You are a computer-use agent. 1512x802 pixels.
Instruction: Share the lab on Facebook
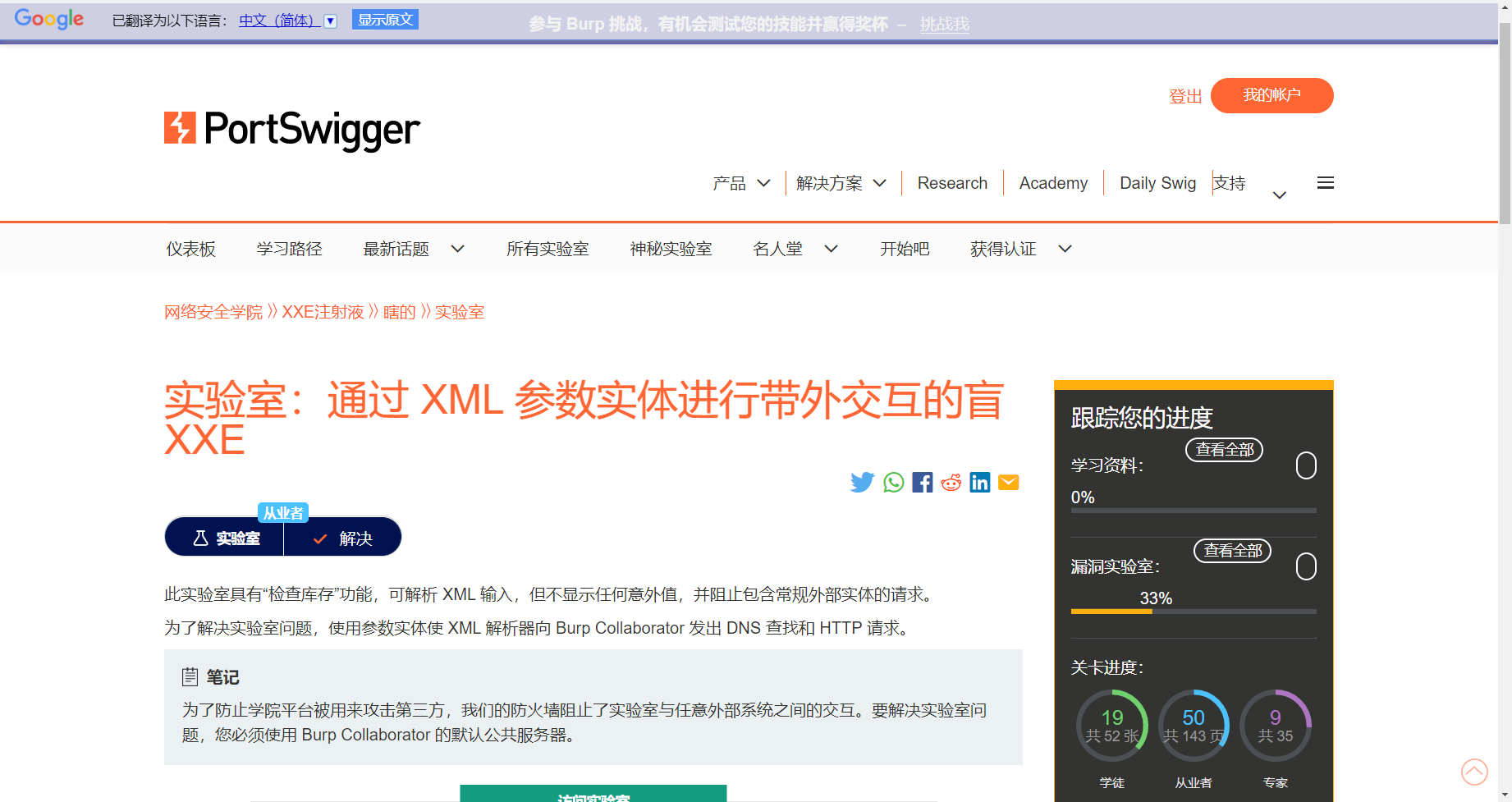click(x=923, y=483)
